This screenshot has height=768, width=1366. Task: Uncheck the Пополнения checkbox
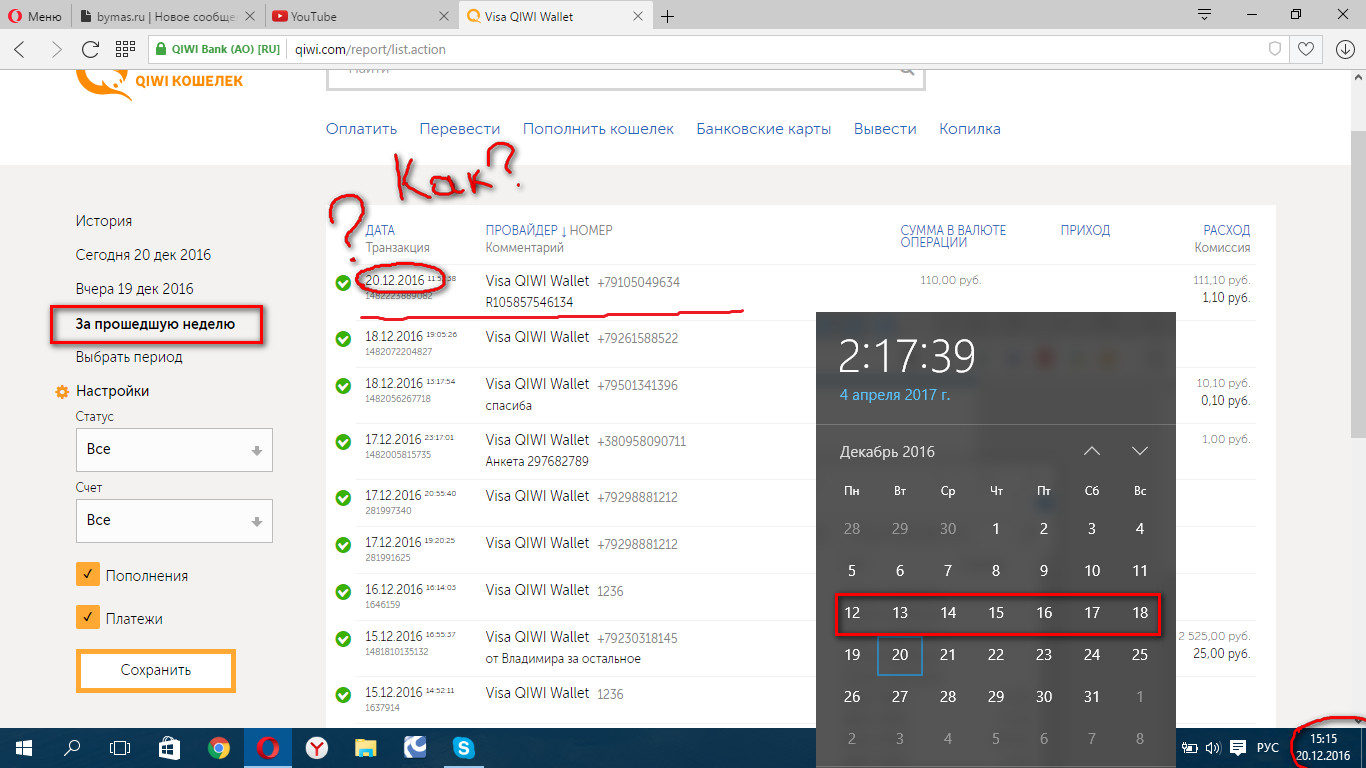click(x=88, y=575)
